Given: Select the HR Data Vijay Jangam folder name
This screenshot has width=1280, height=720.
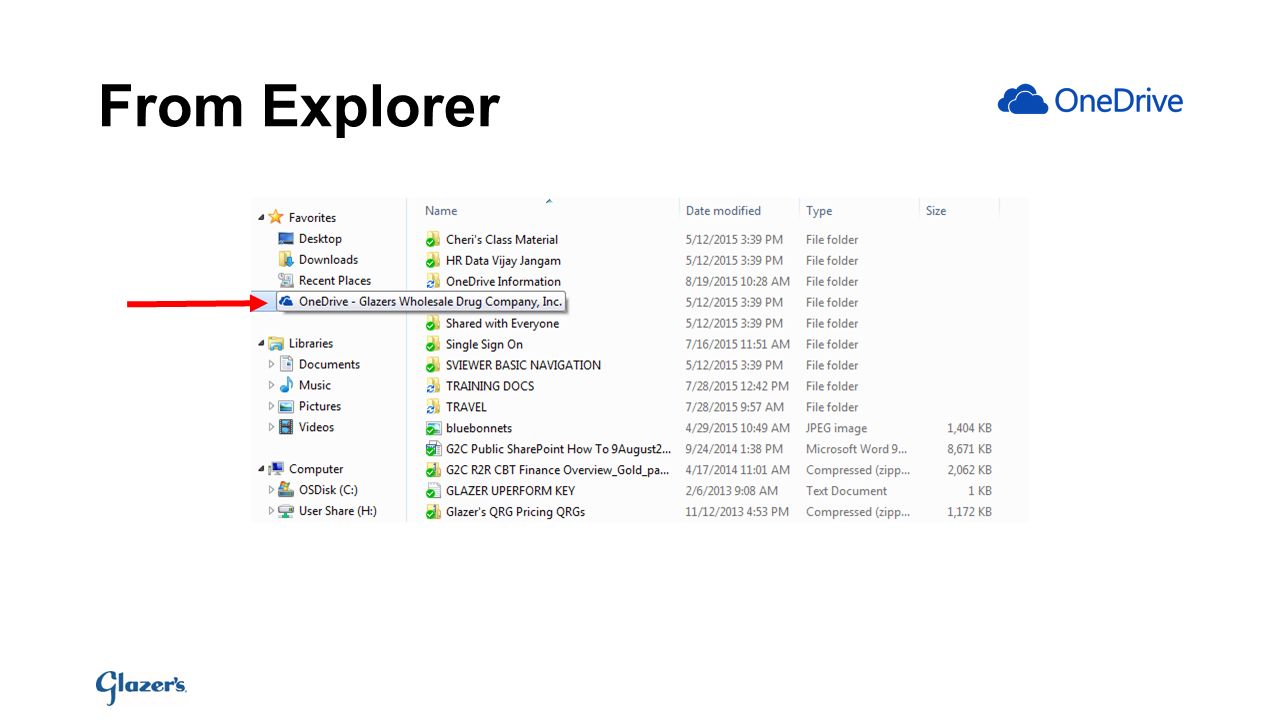Looking at the screenshot, I should click(x=503, y=261).
